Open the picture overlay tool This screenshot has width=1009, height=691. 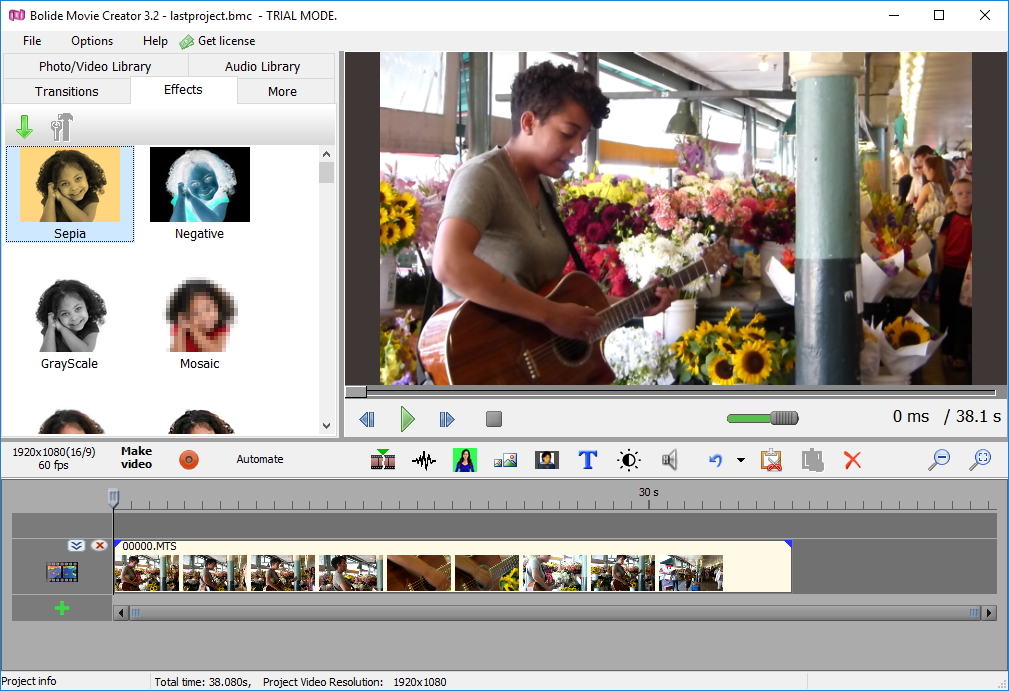(506, 460)
